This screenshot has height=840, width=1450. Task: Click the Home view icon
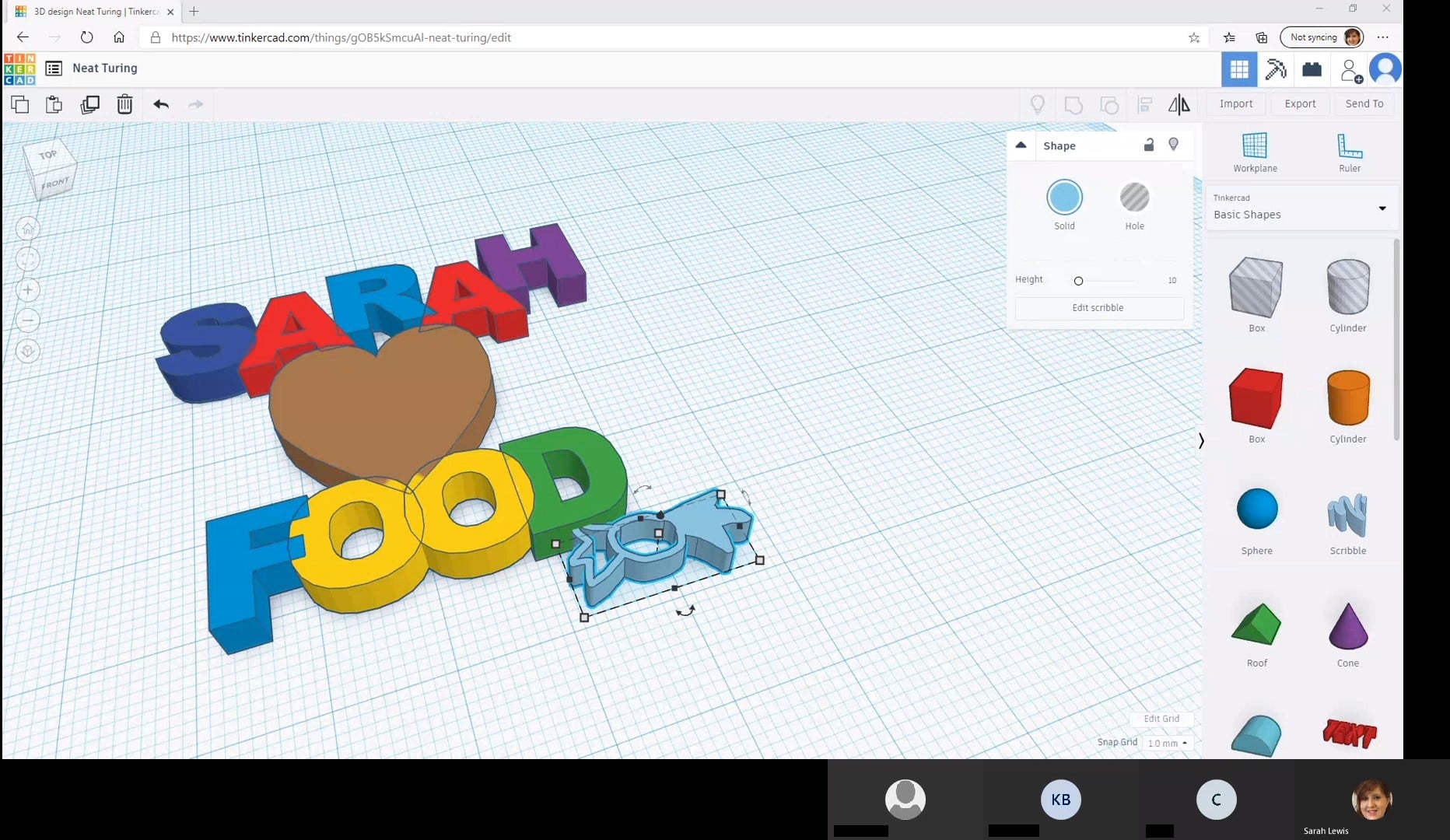28,229
